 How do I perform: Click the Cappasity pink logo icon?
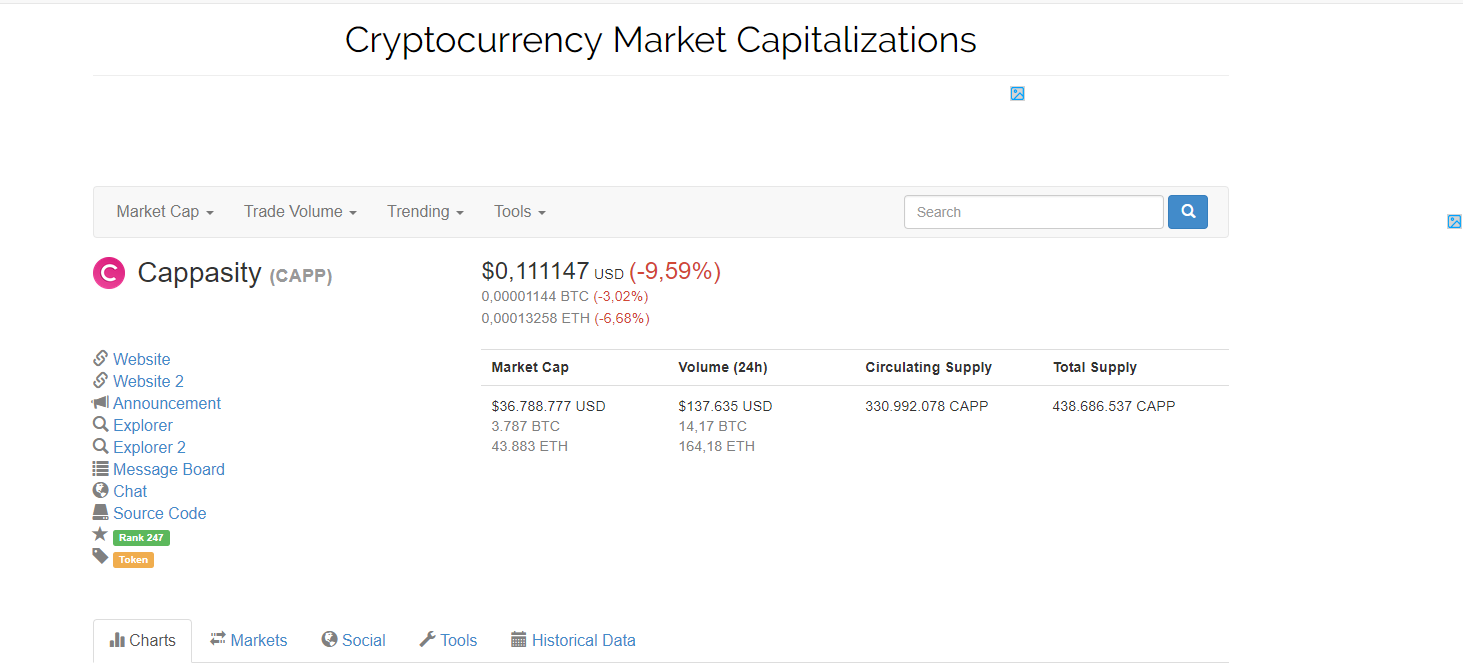pyautogui.click(x=109, y=273)
